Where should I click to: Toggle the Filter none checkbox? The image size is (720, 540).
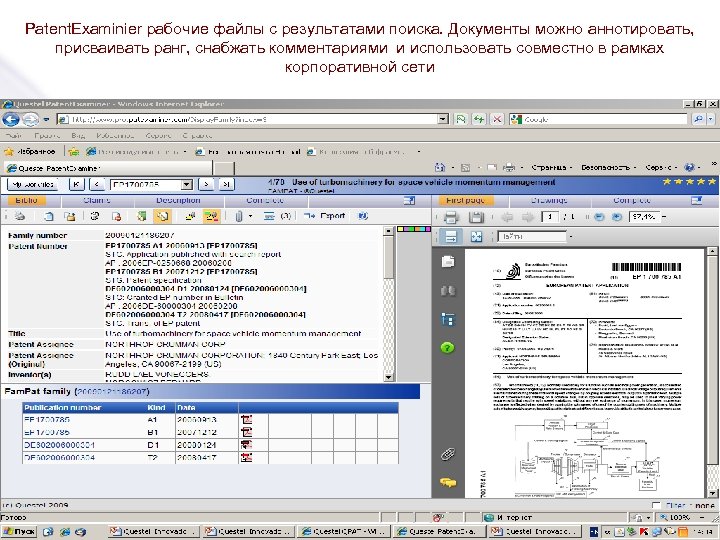pos(656,505)
